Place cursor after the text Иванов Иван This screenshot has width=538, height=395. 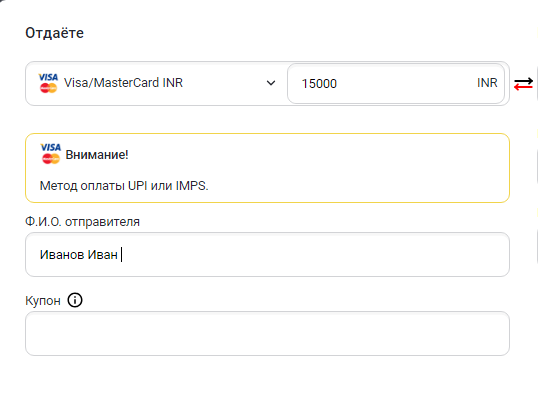121,255
